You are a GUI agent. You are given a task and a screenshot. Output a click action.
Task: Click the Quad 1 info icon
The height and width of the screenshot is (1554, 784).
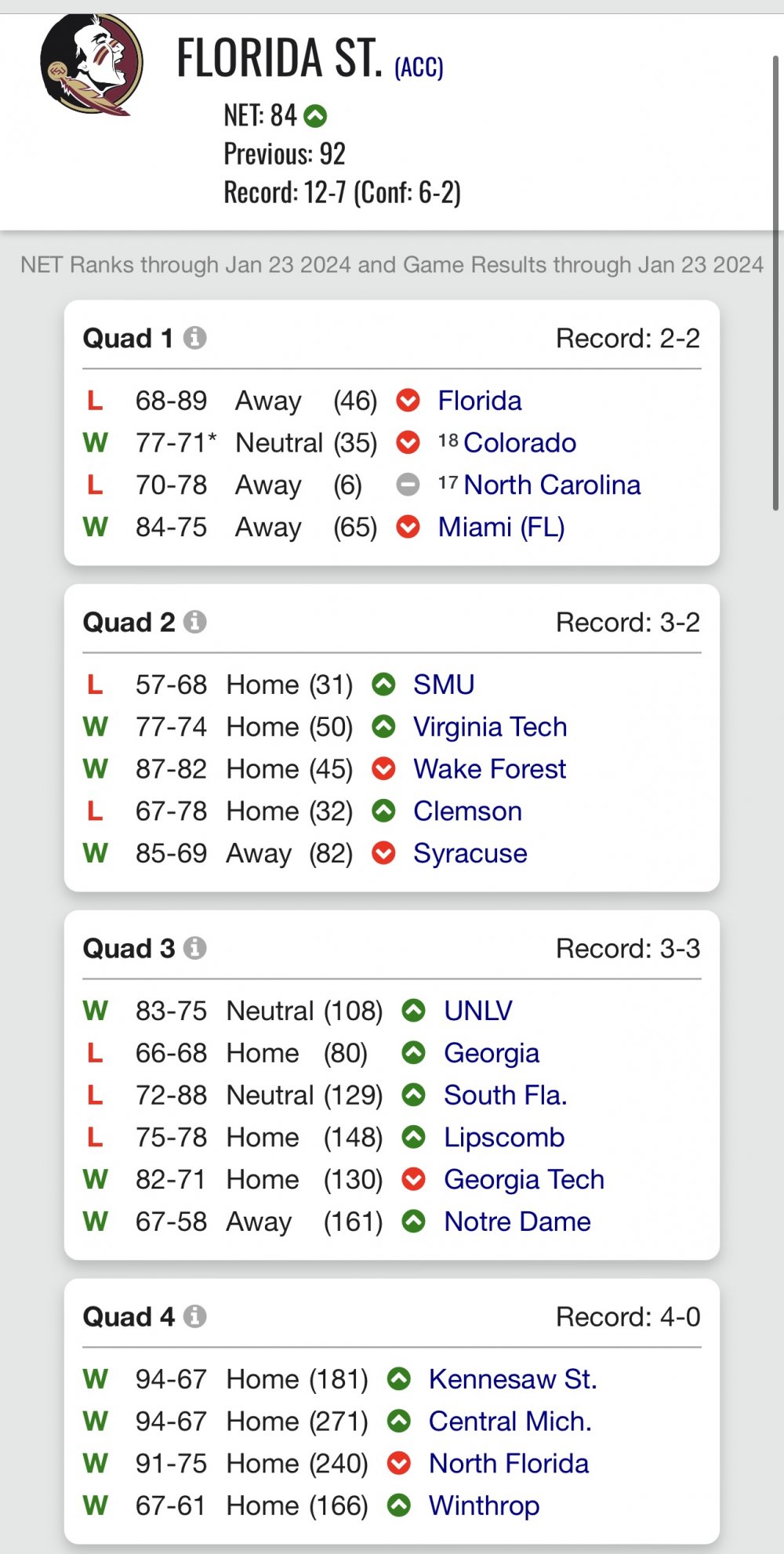195,338
